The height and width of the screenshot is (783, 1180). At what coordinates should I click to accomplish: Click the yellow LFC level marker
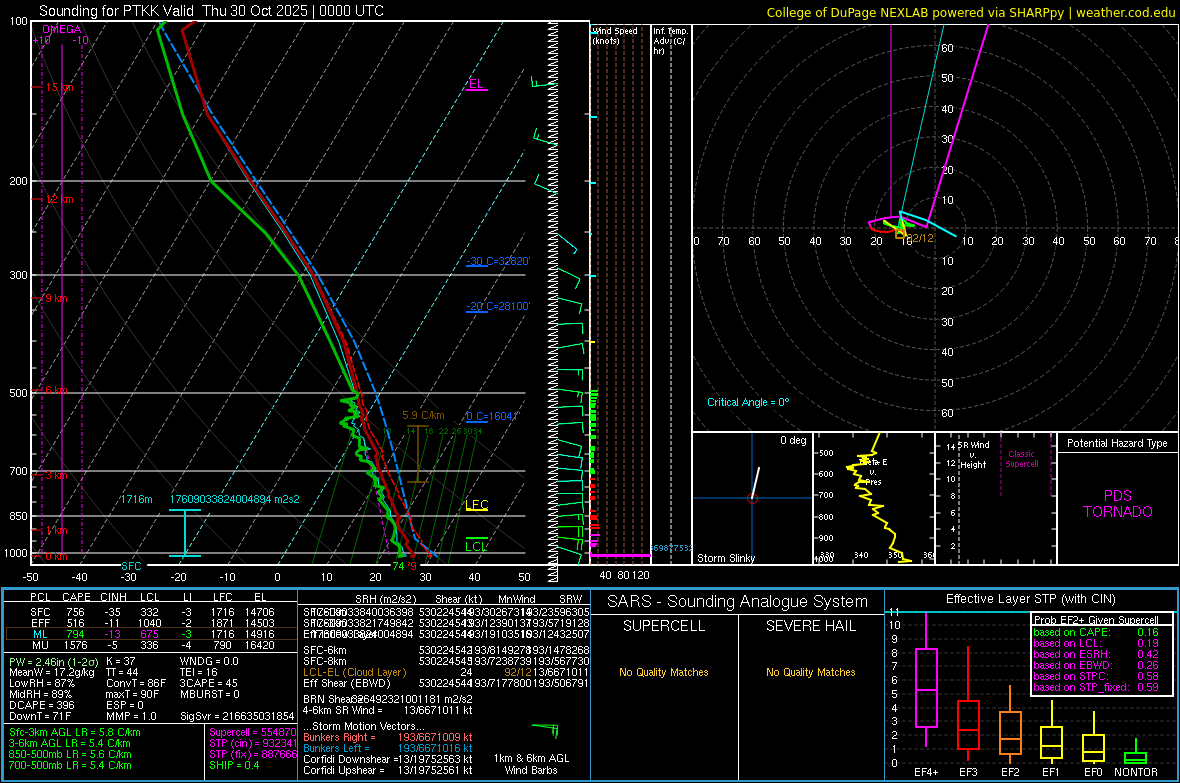[x=477, y=505]
